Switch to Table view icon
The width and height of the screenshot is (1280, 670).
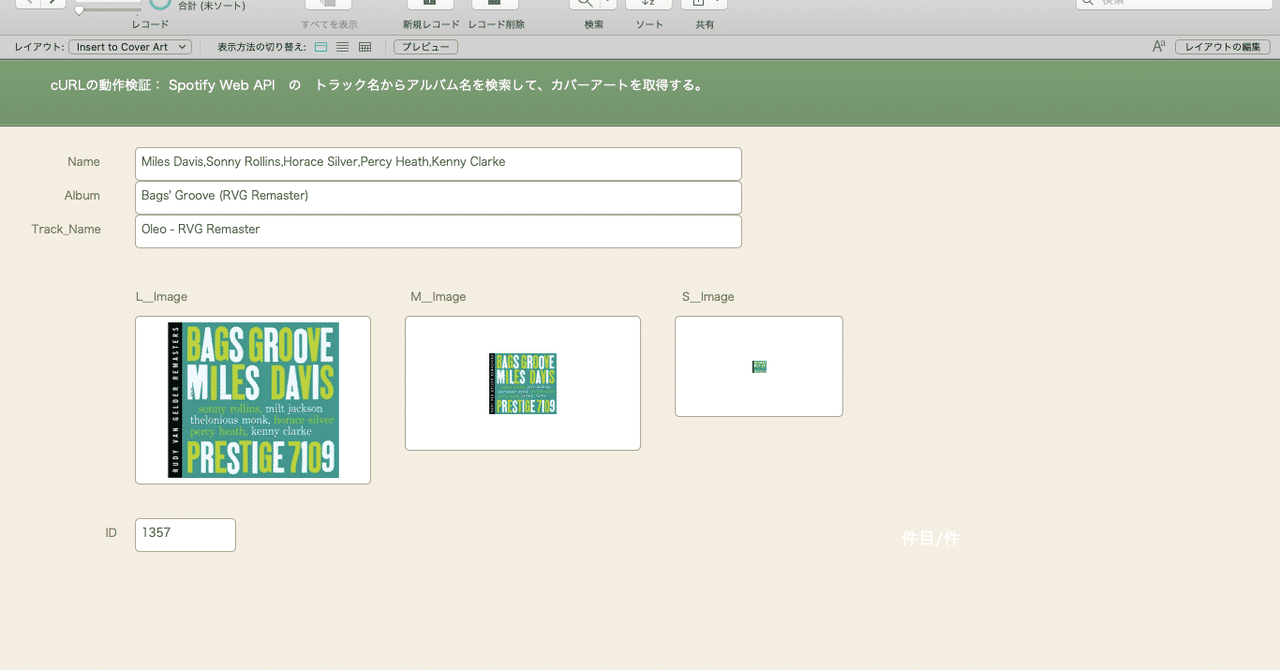pyautogui.click(x=365, y=47)
